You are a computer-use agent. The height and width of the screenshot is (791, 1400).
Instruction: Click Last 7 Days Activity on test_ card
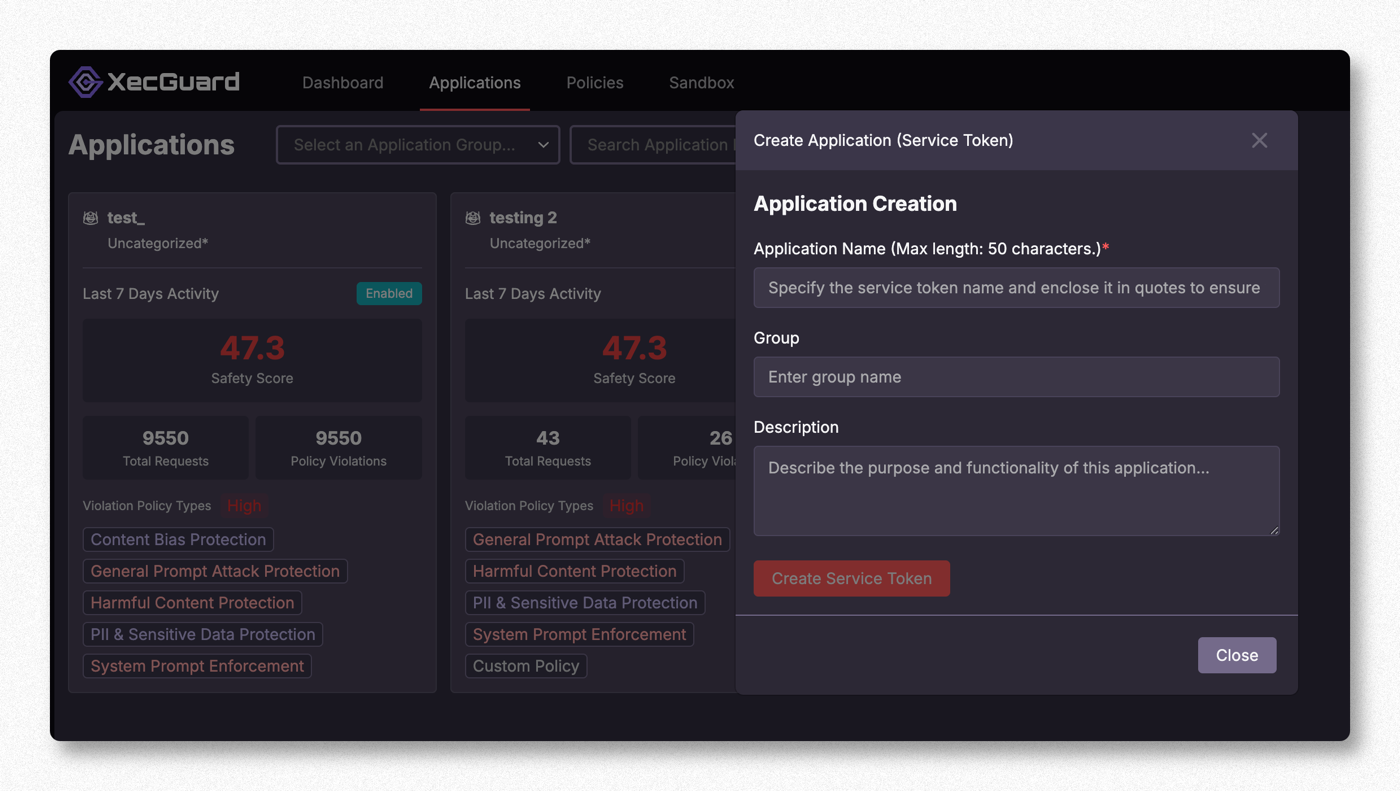click(x=151, y=294)
